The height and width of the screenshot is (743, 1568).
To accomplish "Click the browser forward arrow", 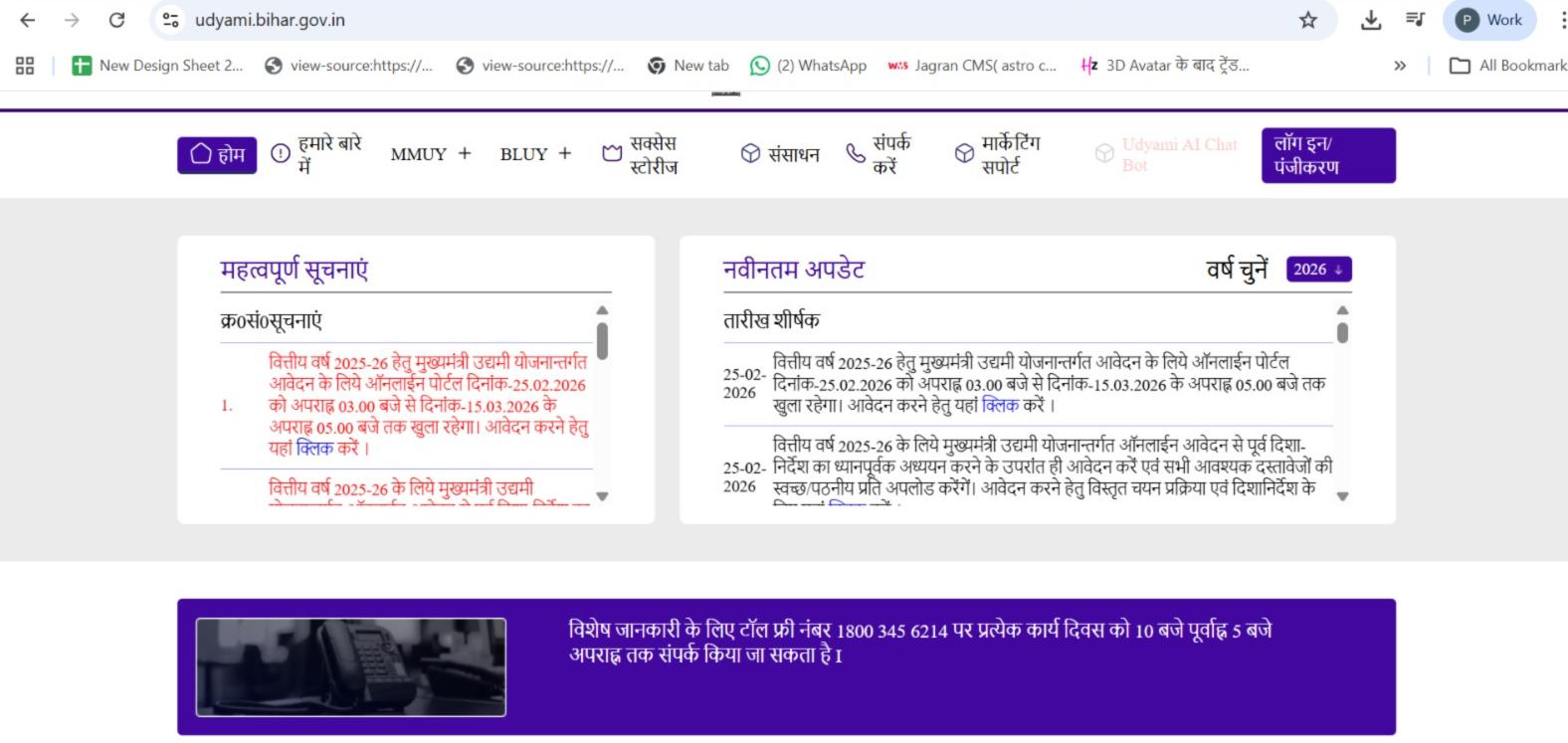I will 72,20.
